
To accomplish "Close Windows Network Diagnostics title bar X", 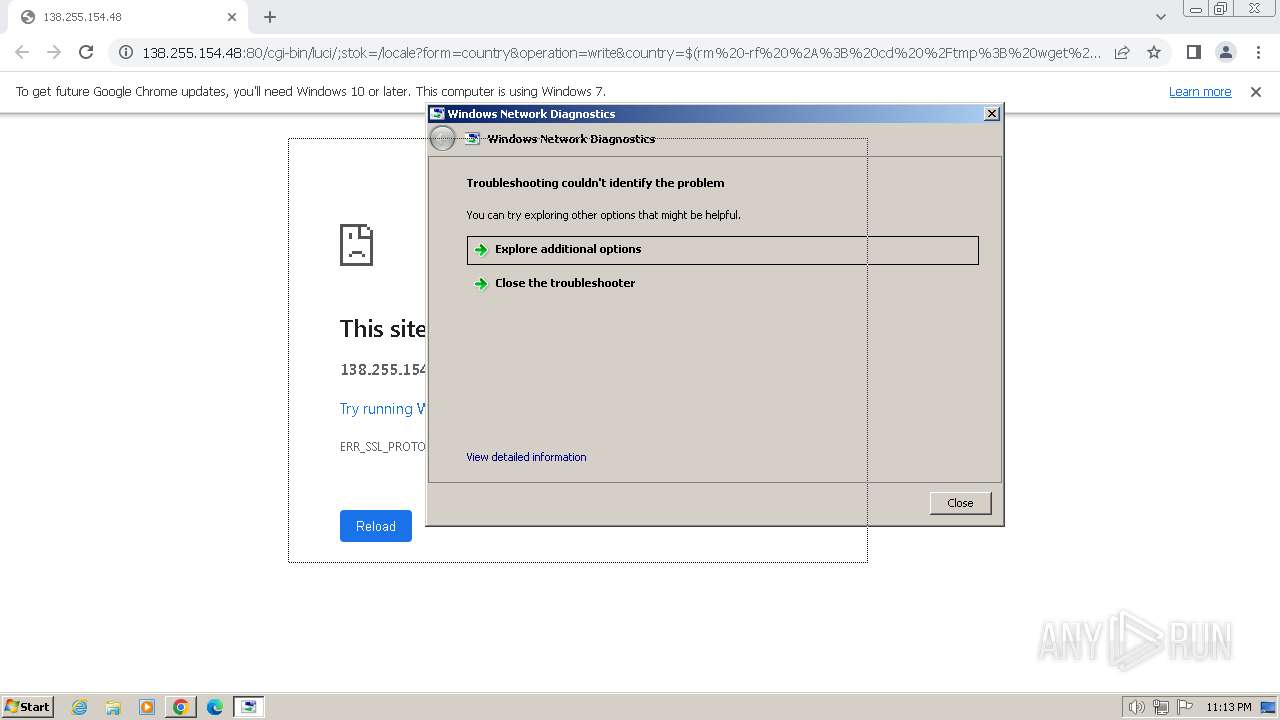I will click(x=992, y=114).
